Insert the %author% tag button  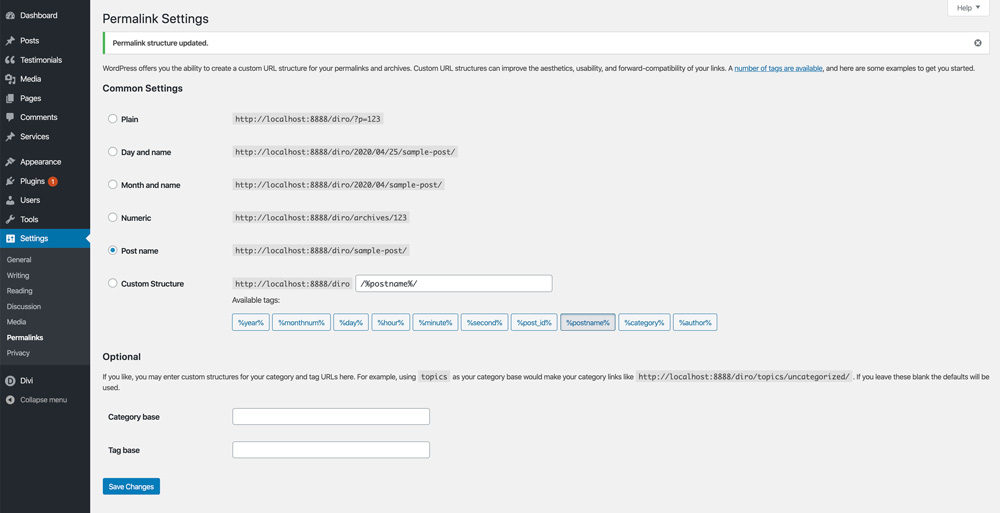695,322
